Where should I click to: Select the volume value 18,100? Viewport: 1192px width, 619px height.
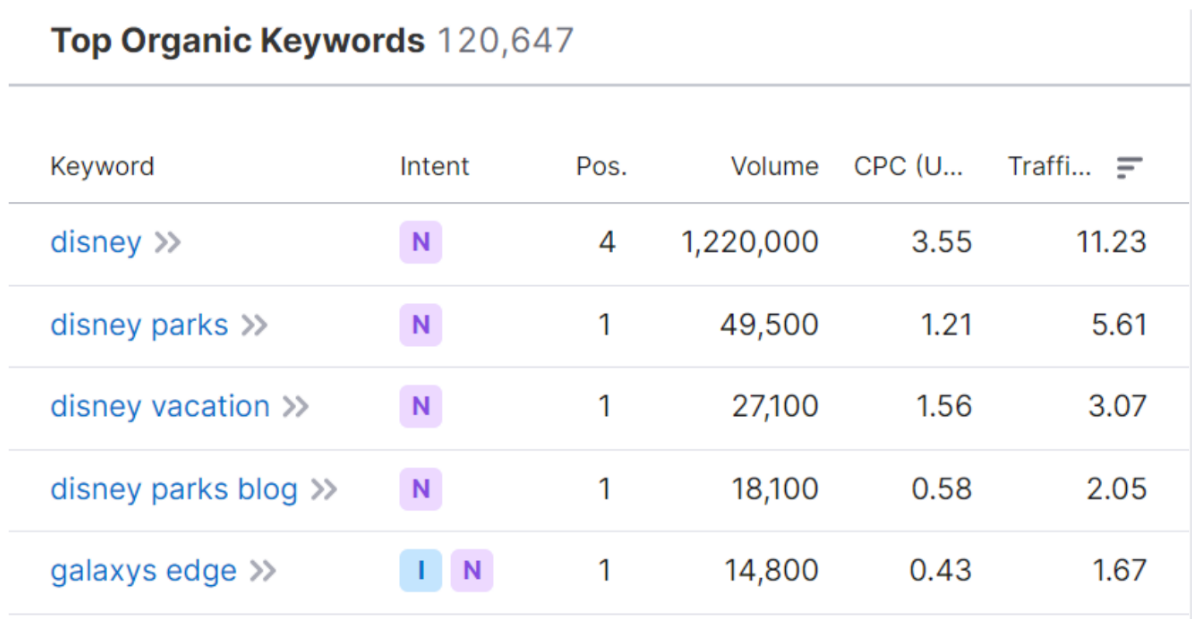point(775,489)
